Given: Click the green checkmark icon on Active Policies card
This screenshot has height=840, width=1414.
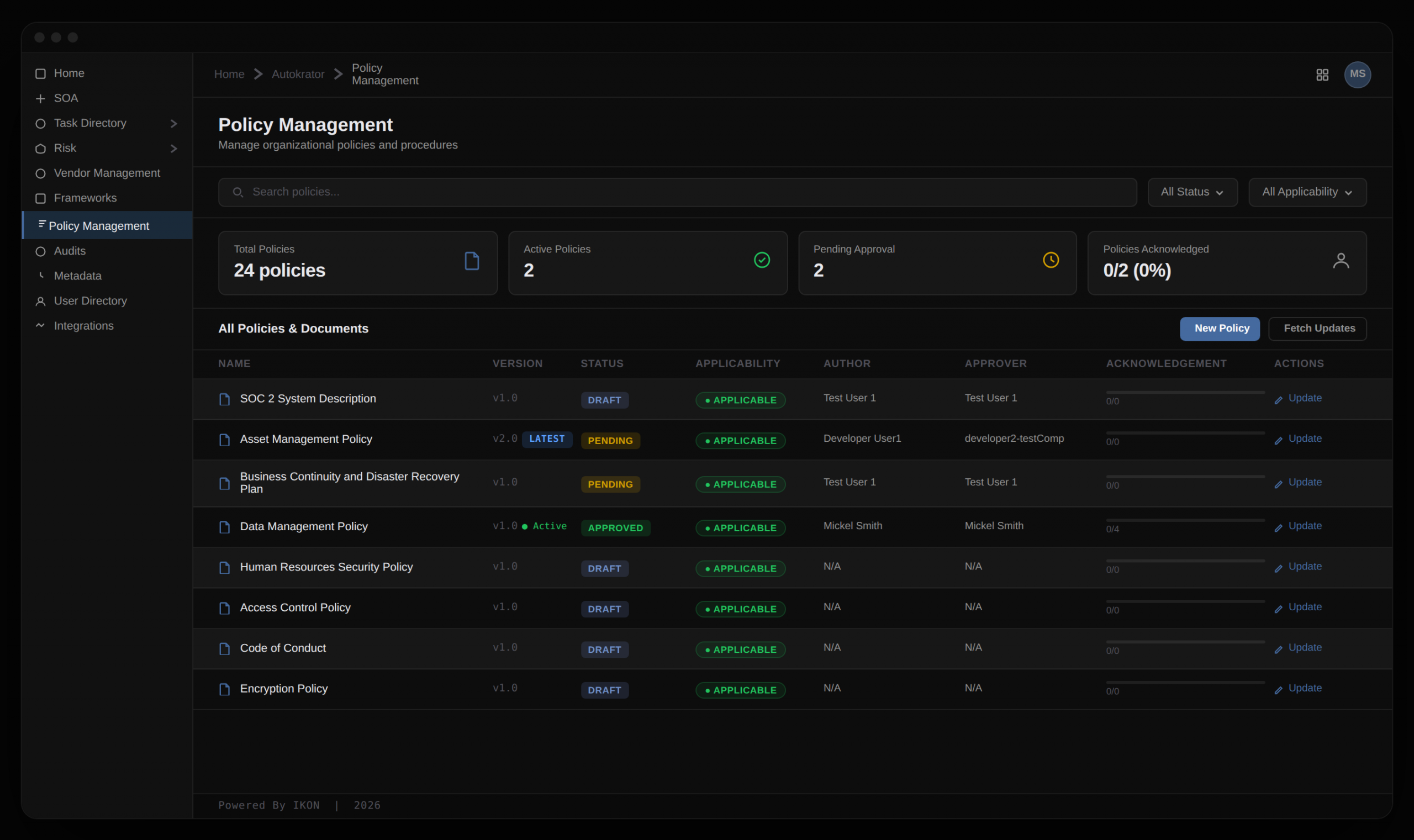Looking at the screenshot, I should tap(761, 260).
